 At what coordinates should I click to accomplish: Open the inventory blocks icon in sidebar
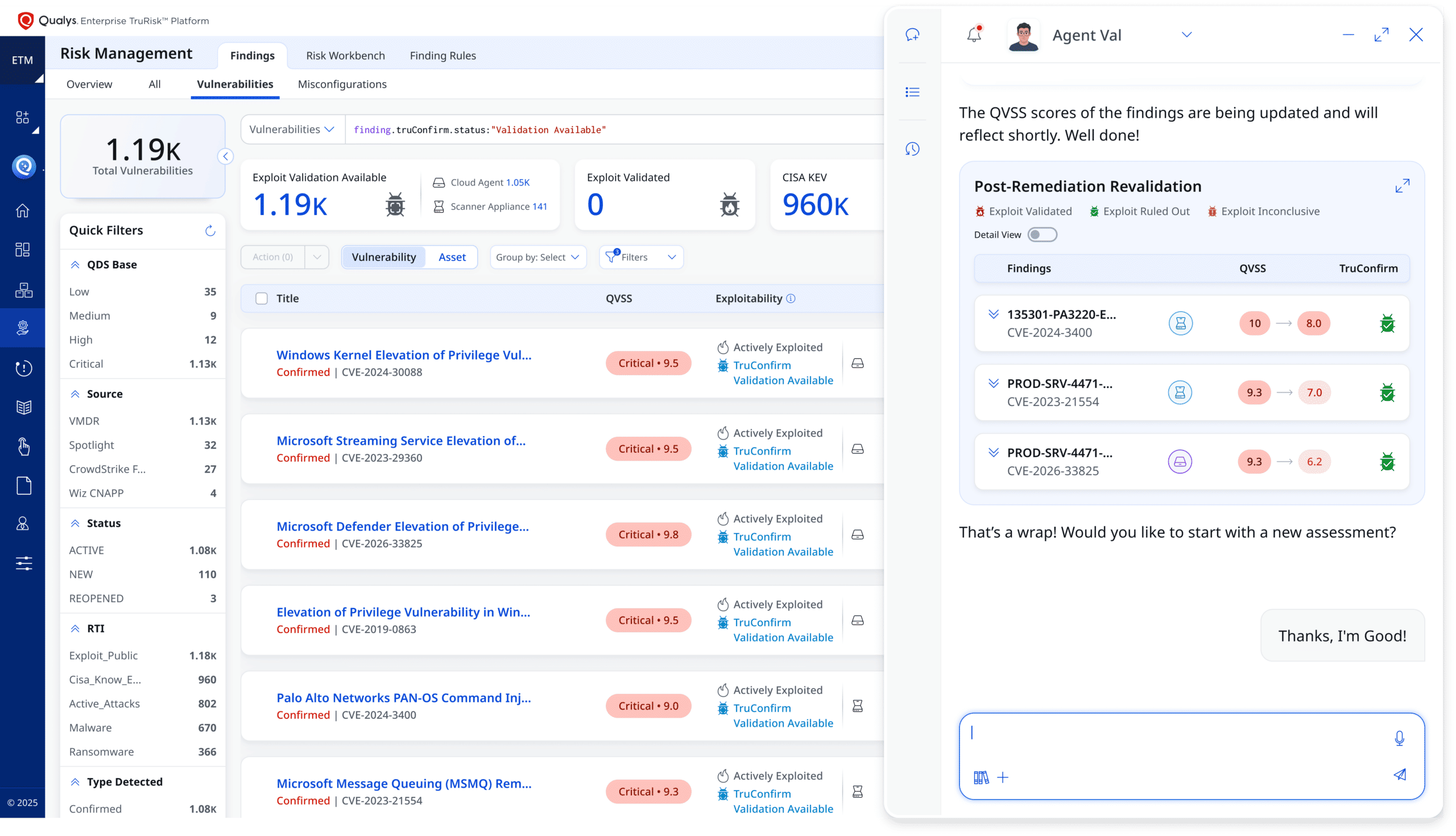coord(23,290)
